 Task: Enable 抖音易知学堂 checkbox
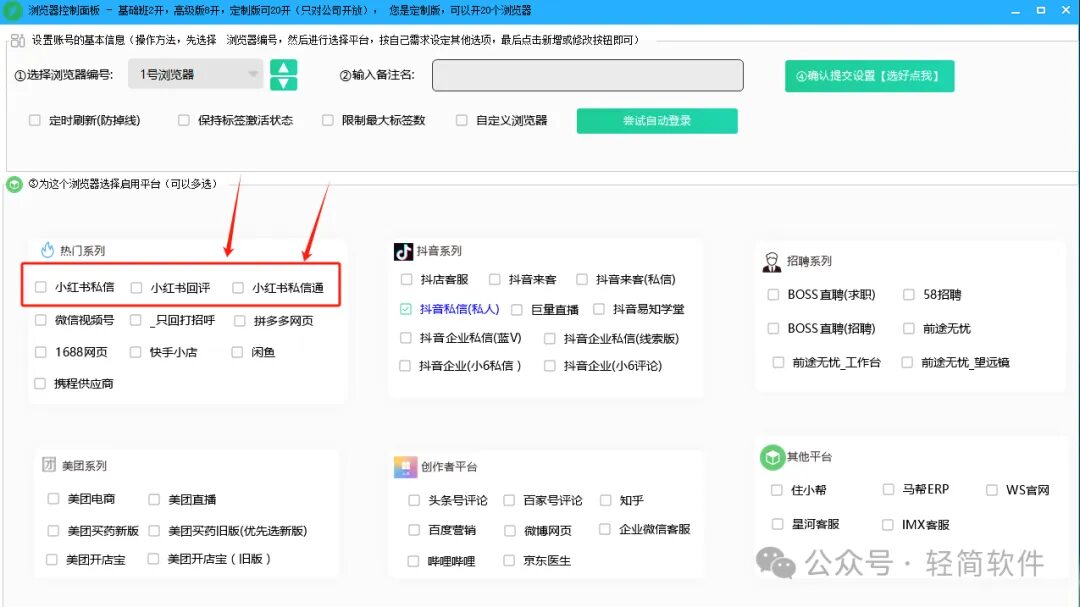click(x=599, y=309)
